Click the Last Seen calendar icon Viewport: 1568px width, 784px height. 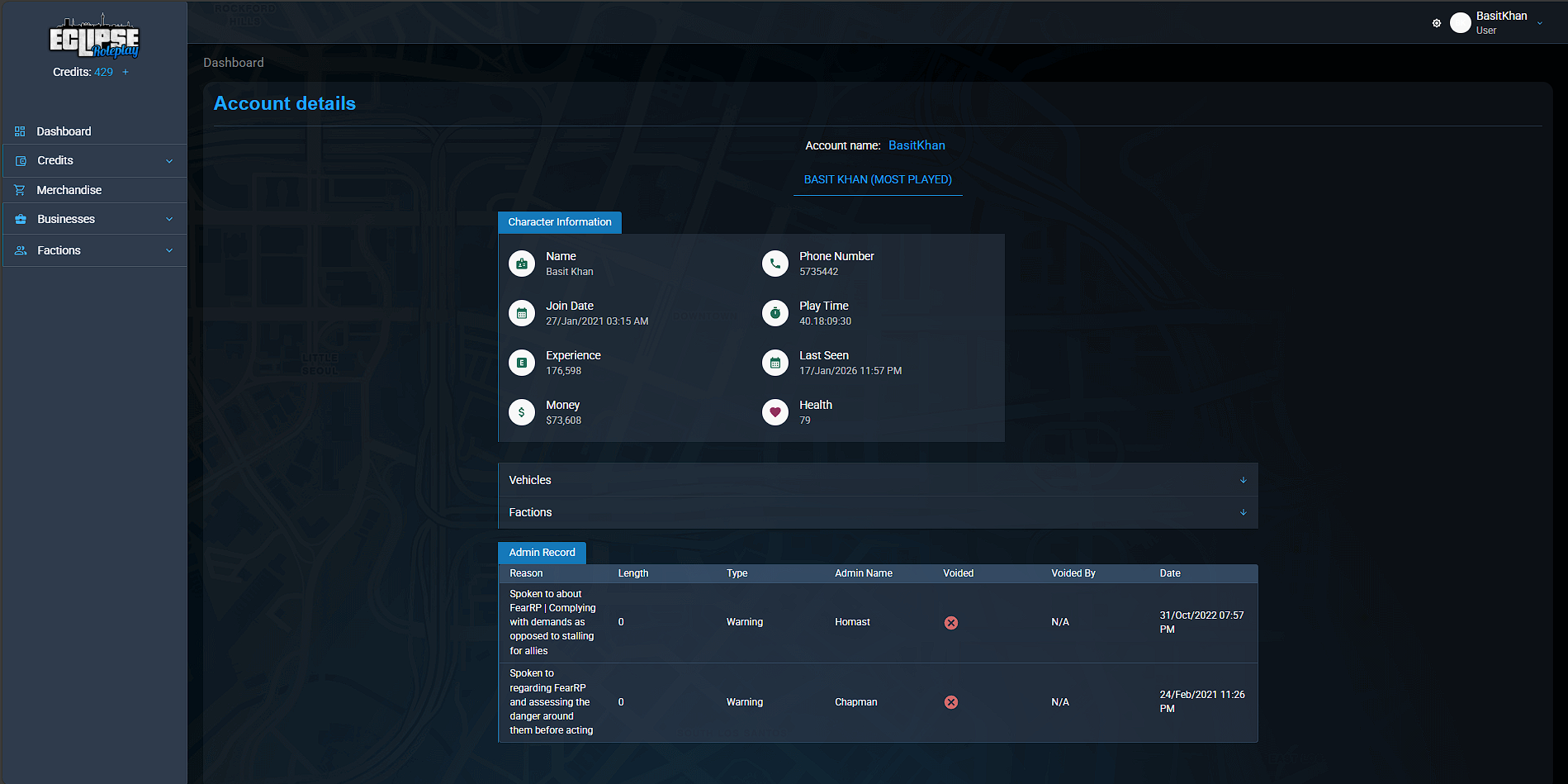775,363
